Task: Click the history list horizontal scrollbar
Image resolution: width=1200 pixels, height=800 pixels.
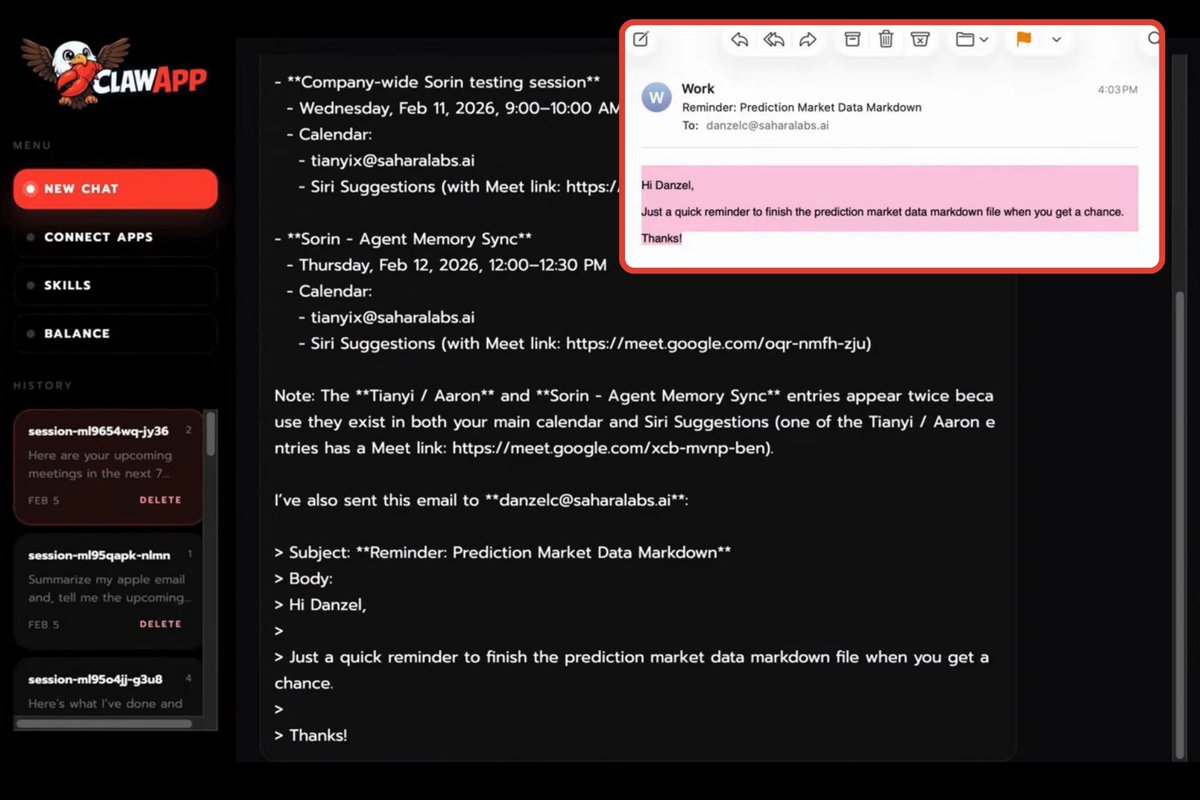Action: click(x=105, y=723)
